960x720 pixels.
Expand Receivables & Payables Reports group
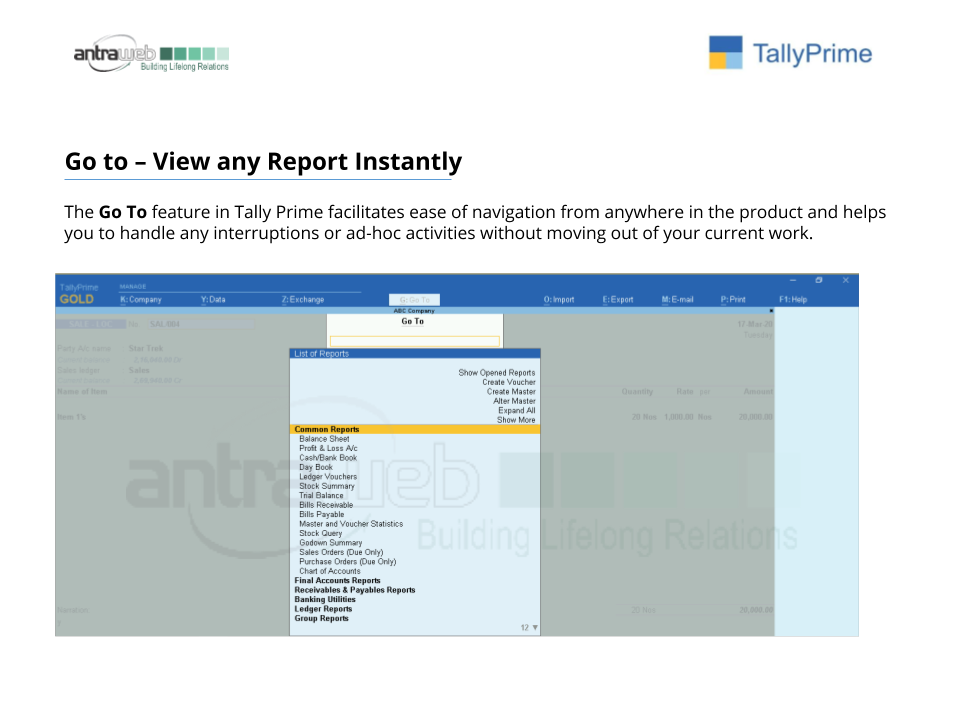click(x=354, y=590)
